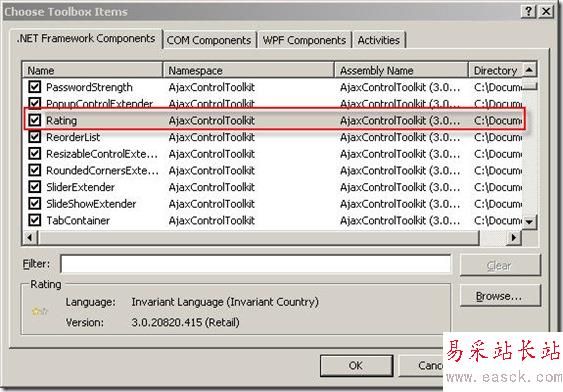Switch to the WPF Components tab
The image size is (563, 392).
(x=304, y=40)
